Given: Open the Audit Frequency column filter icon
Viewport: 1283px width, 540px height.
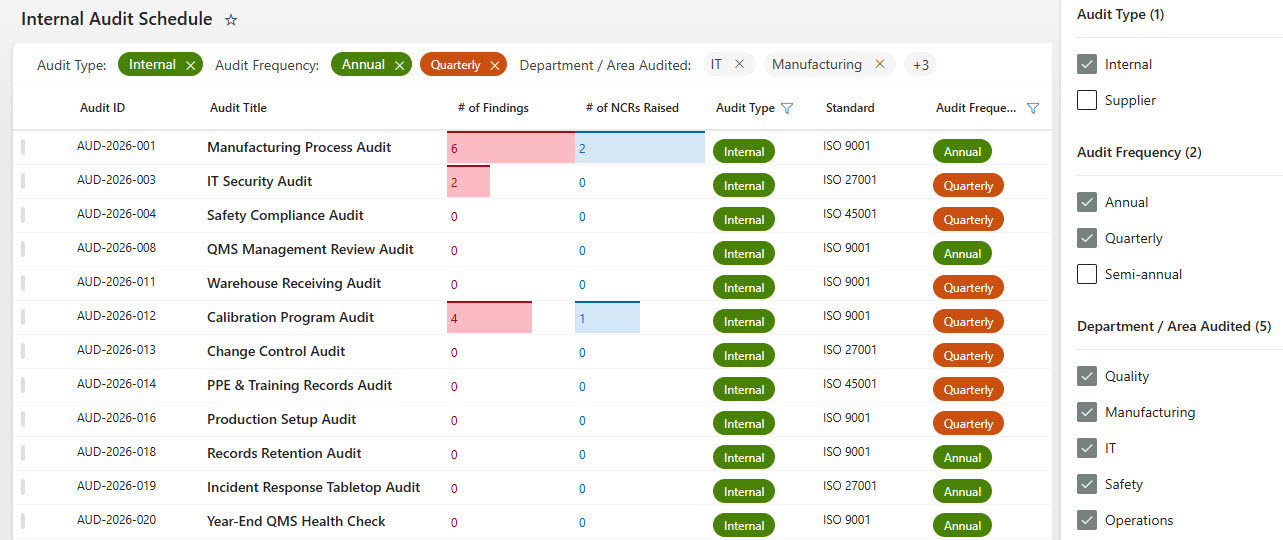Looking at the screenshot, I should tap(1033, 108).
